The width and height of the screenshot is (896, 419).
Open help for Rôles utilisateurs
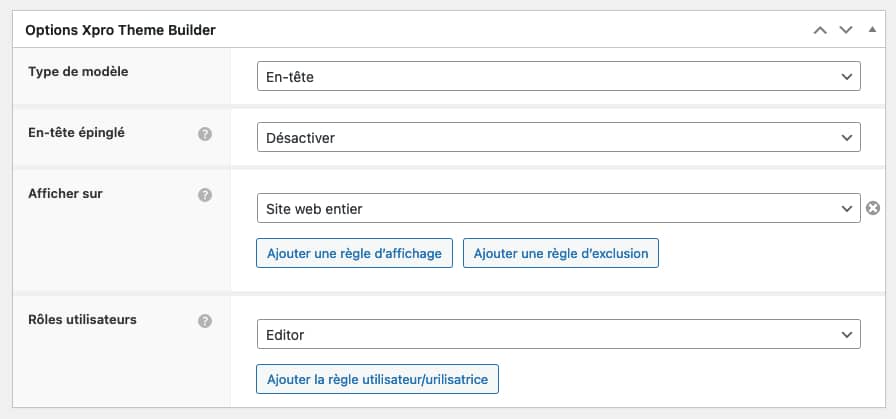point(205,321)
